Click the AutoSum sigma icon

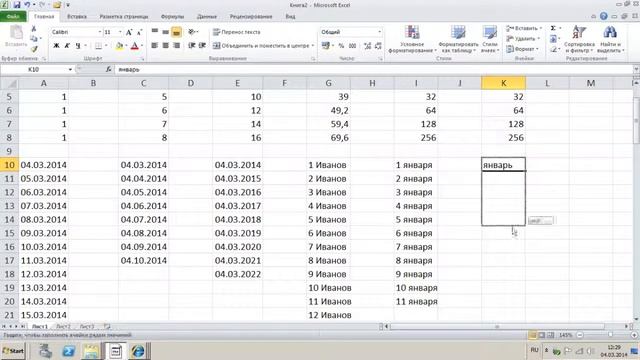click(x=553, y=28)
